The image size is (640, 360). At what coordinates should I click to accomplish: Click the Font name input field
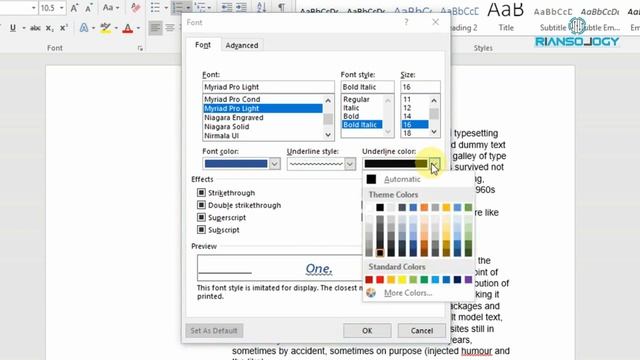point(268,87)
